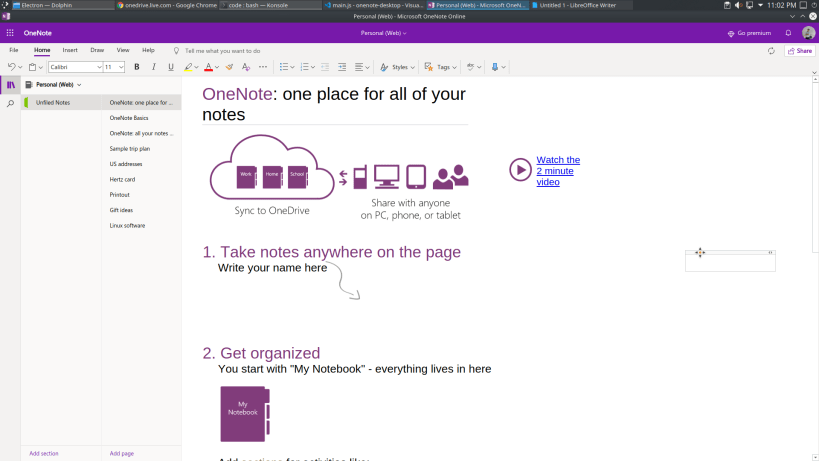This screenshot has width=819, height=461.
Task: Switch to the Draw ribbon tab
Action: (x=97, y=50)
